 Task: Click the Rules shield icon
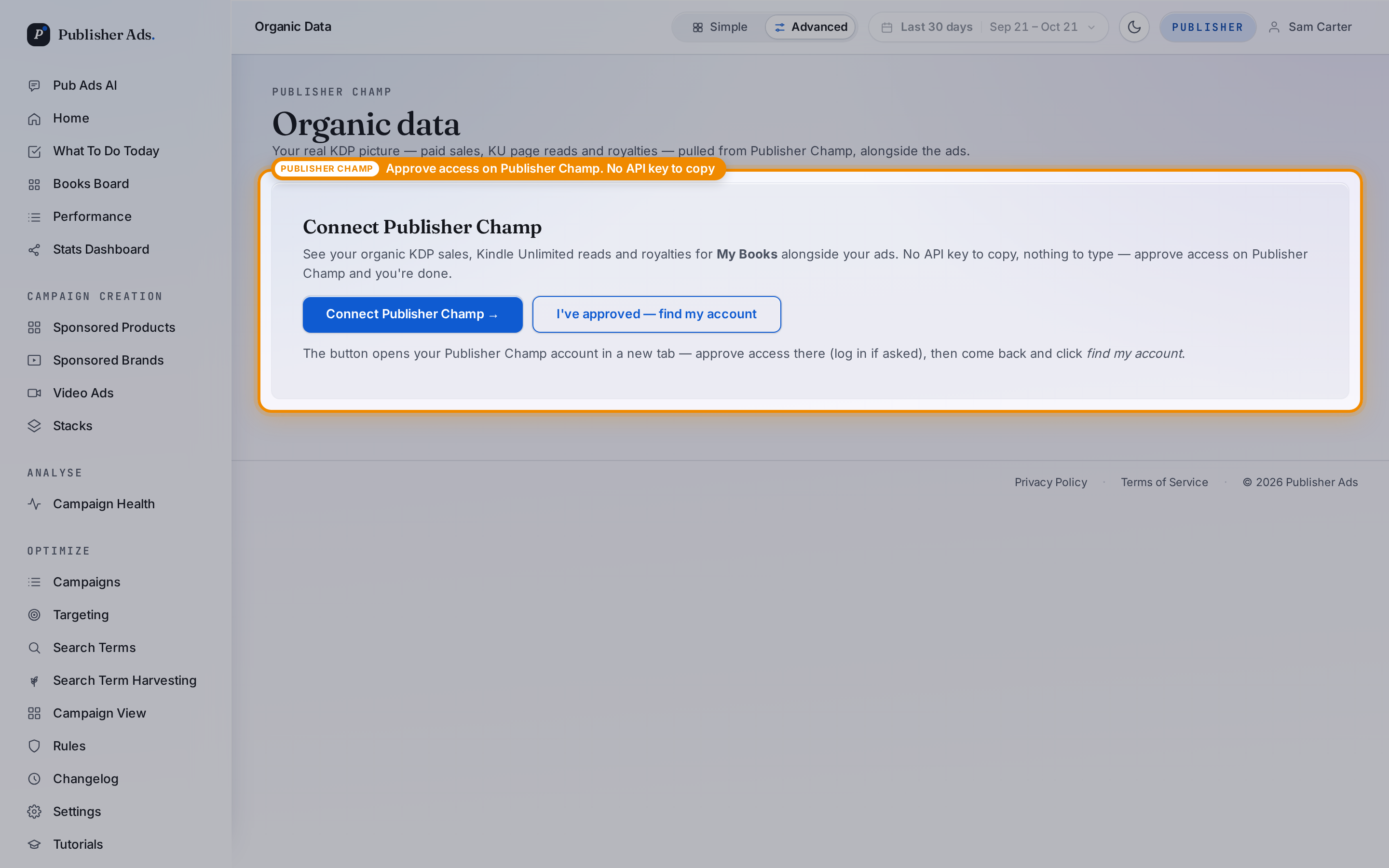(x=34, y=746)
